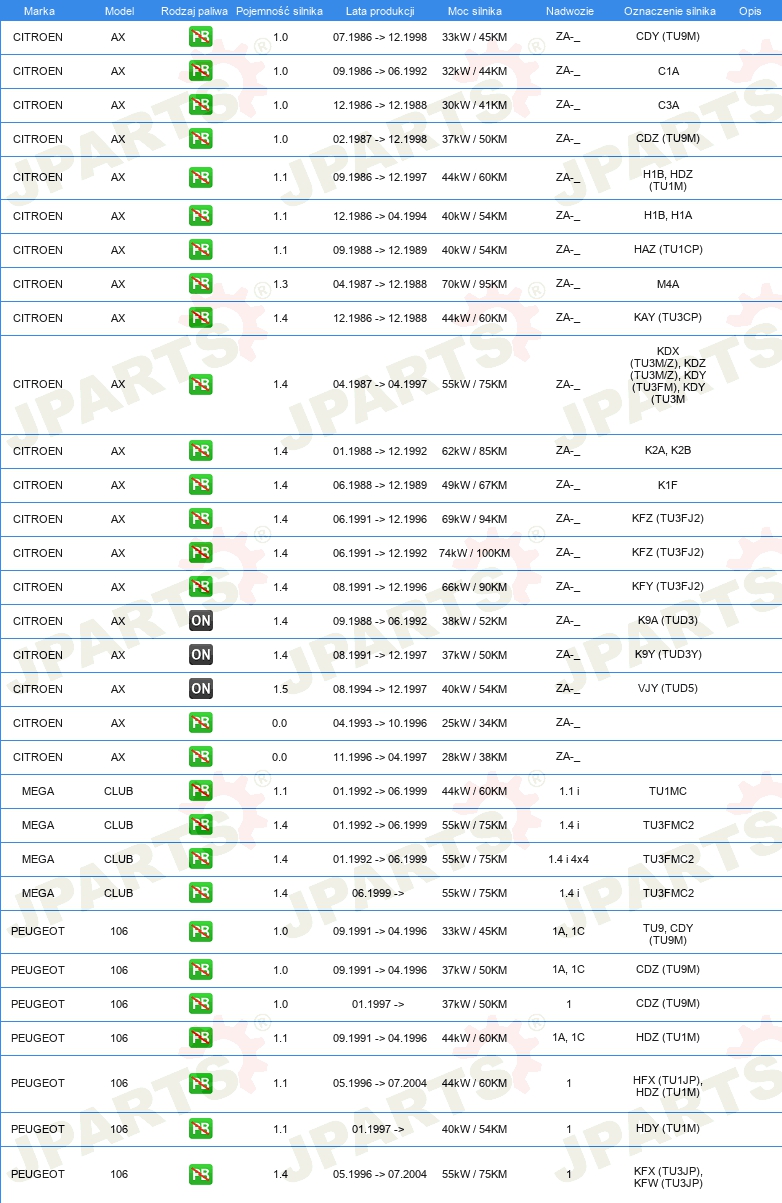The width and height of the screenshot is (782, 1203).
Task: Click the production dates 12.1986 -> 04.1994
Action: (x=380, y=216)
